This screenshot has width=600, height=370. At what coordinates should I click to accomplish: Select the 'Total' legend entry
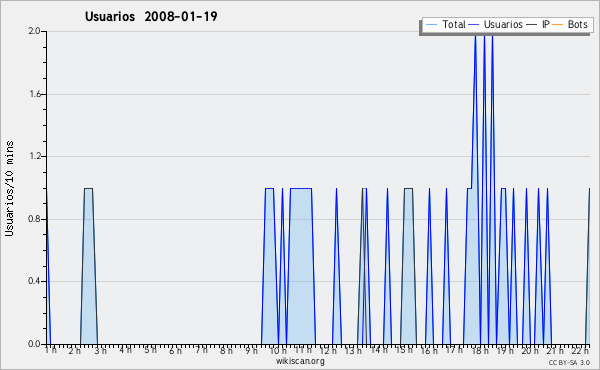click(x=454, y=24)
